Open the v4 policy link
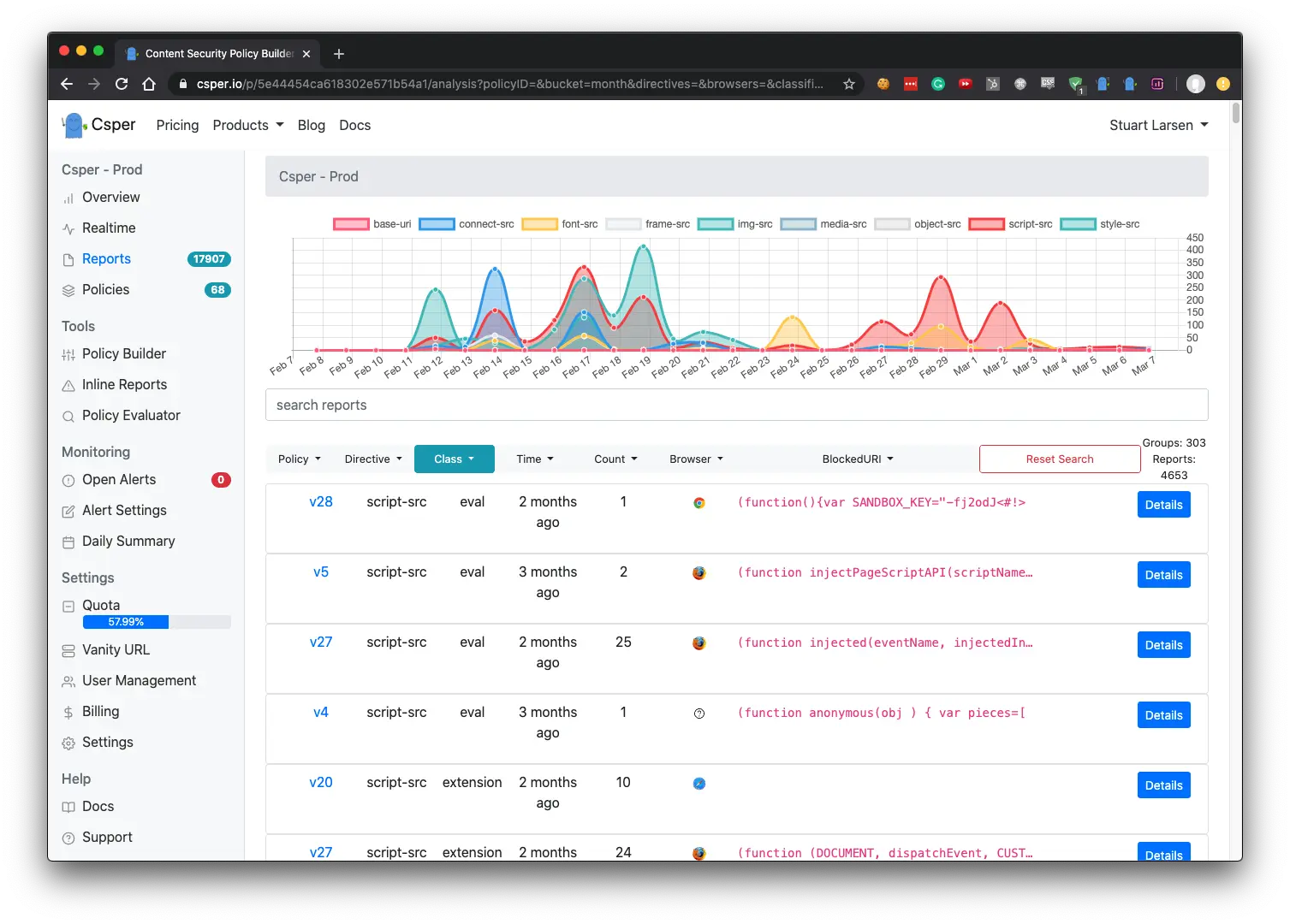 coord(321,713)
